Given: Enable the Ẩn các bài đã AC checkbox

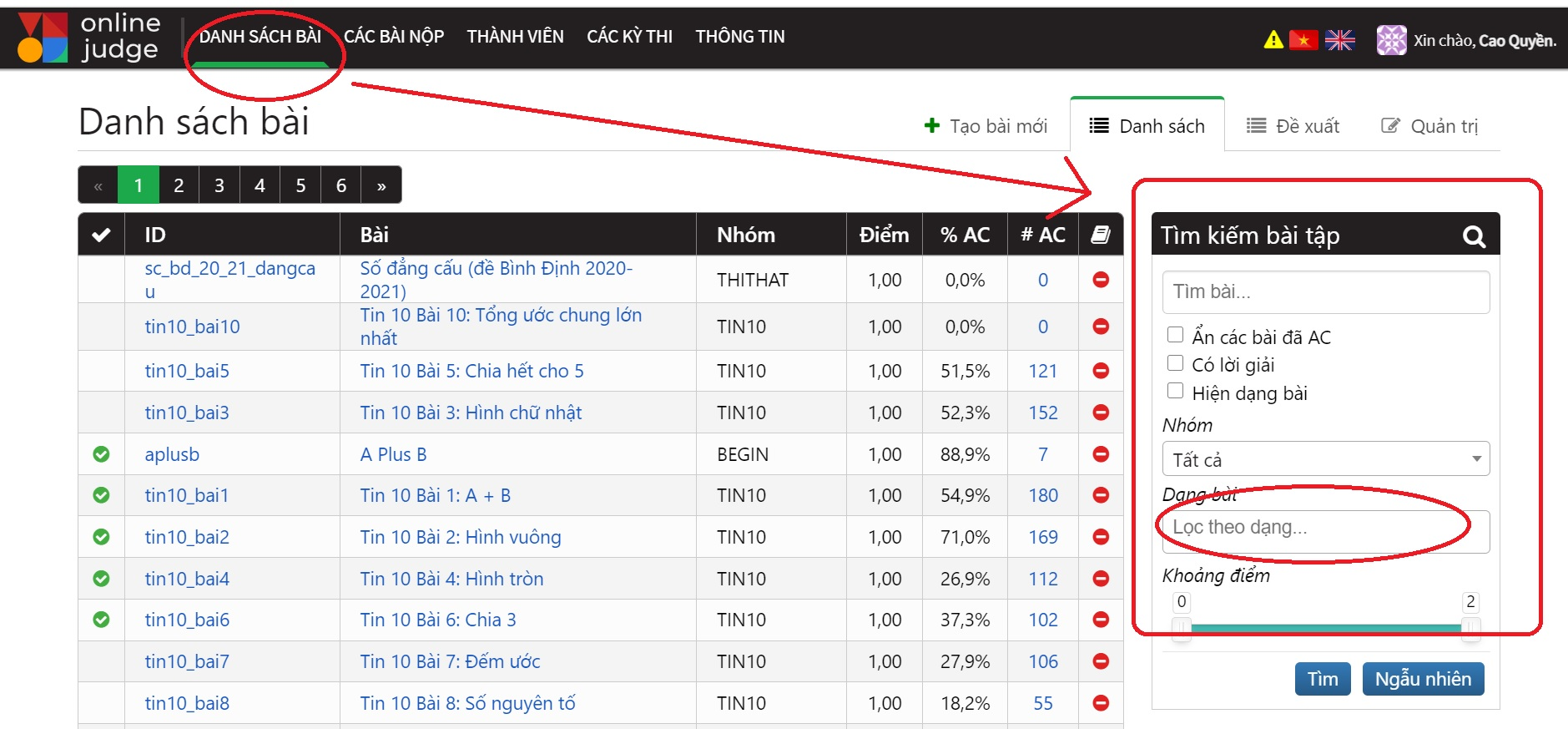Looking at the screenshot, I should (1175, 335).
